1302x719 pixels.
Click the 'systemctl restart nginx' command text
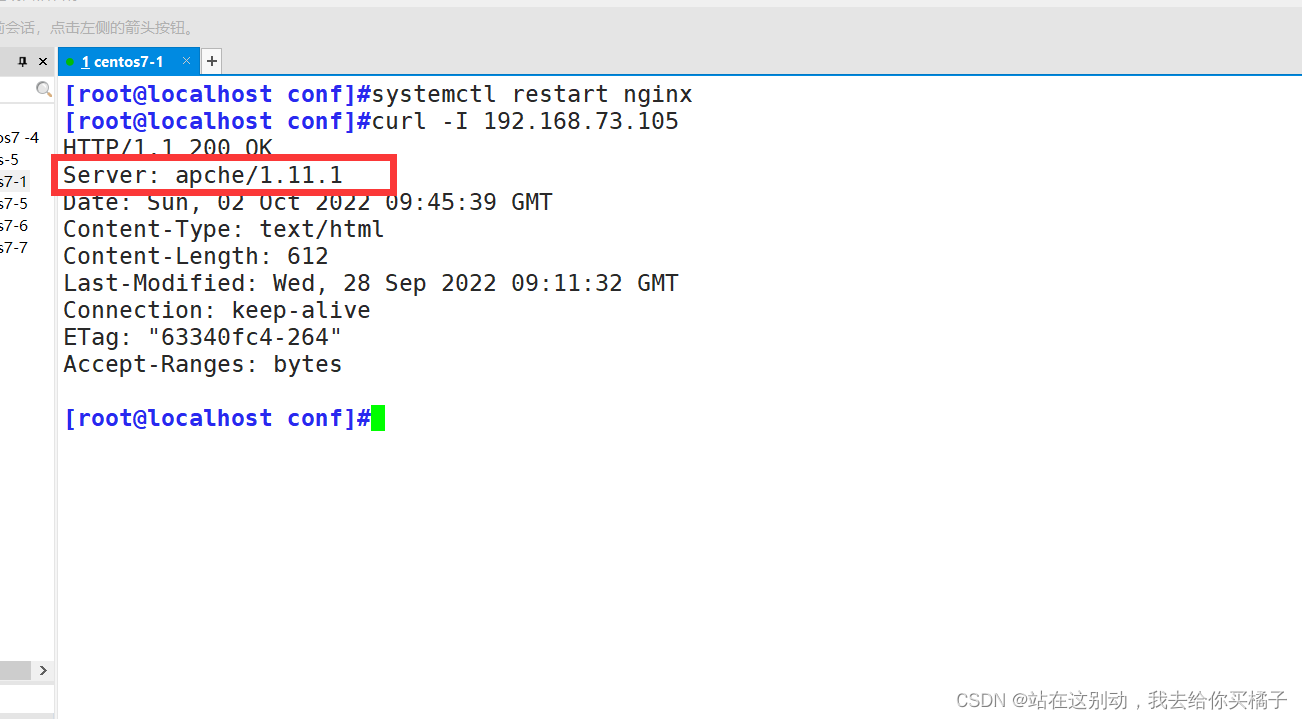coord(532,94)
